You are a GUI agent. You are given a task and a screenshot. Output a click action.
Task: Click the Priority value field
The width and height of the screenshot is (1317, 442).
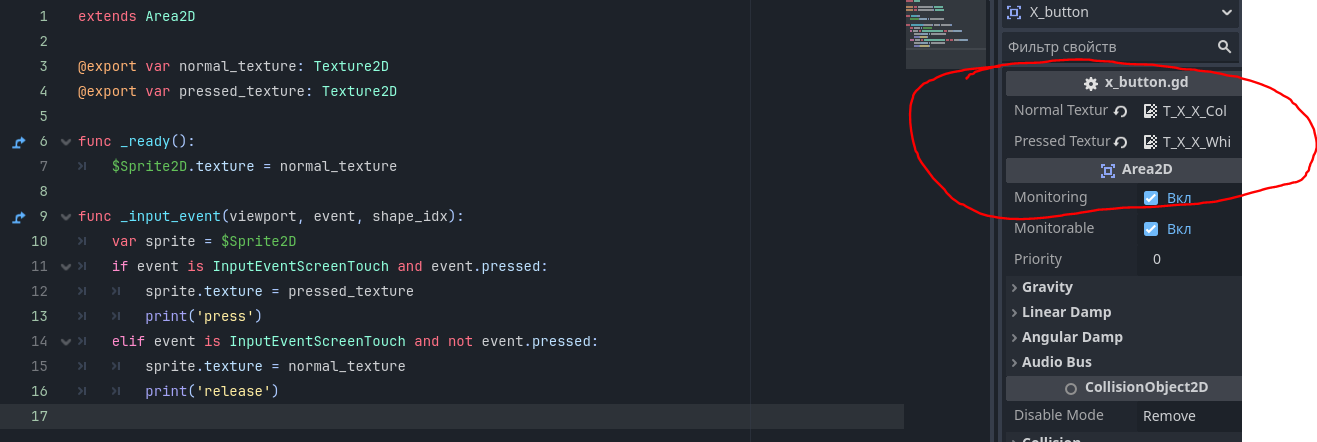click(x=1189, y=259)
